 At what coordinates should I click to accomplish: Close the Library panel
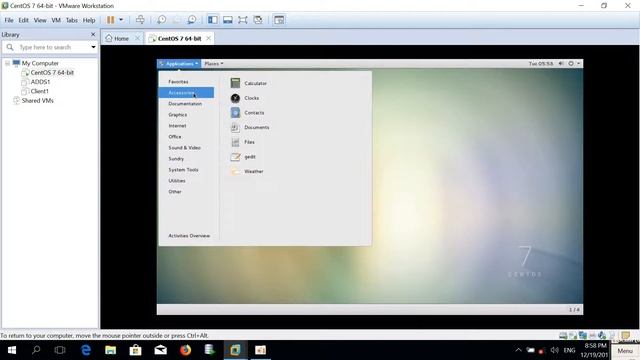(x=93, y=34)
